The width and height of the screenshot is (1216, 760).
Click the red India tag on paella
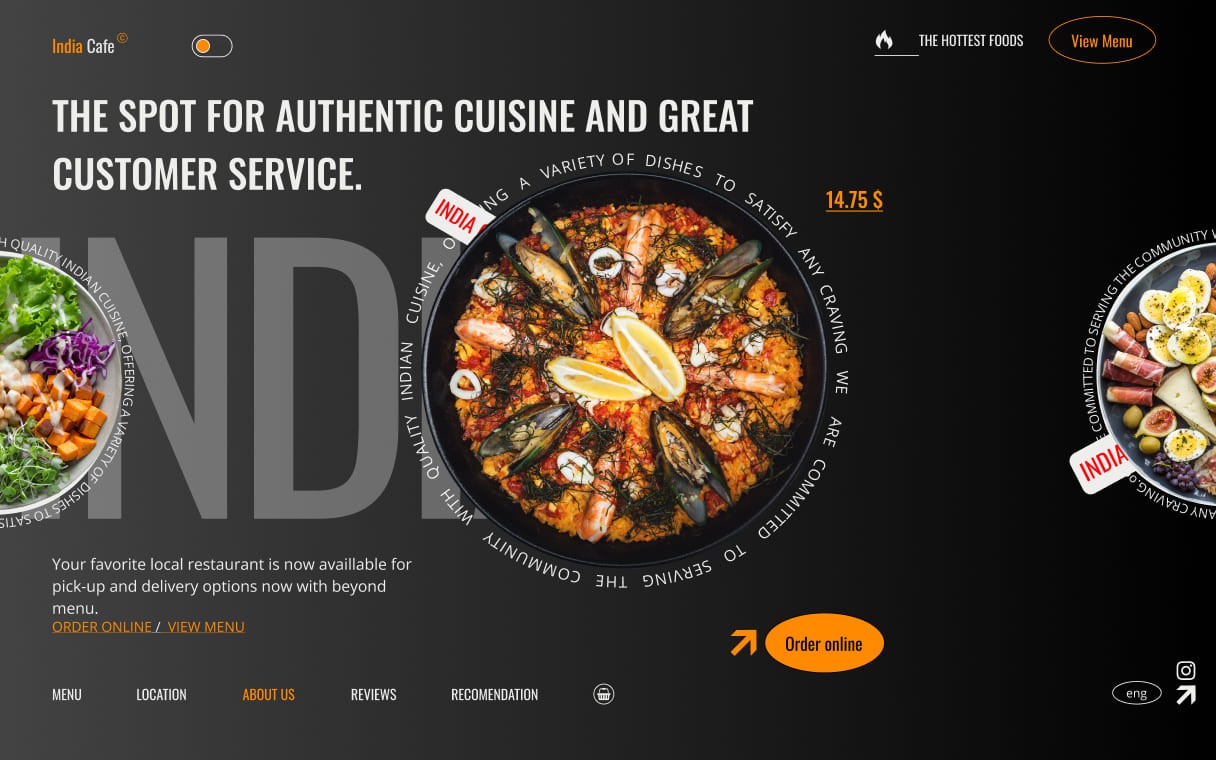pos(460,214)
